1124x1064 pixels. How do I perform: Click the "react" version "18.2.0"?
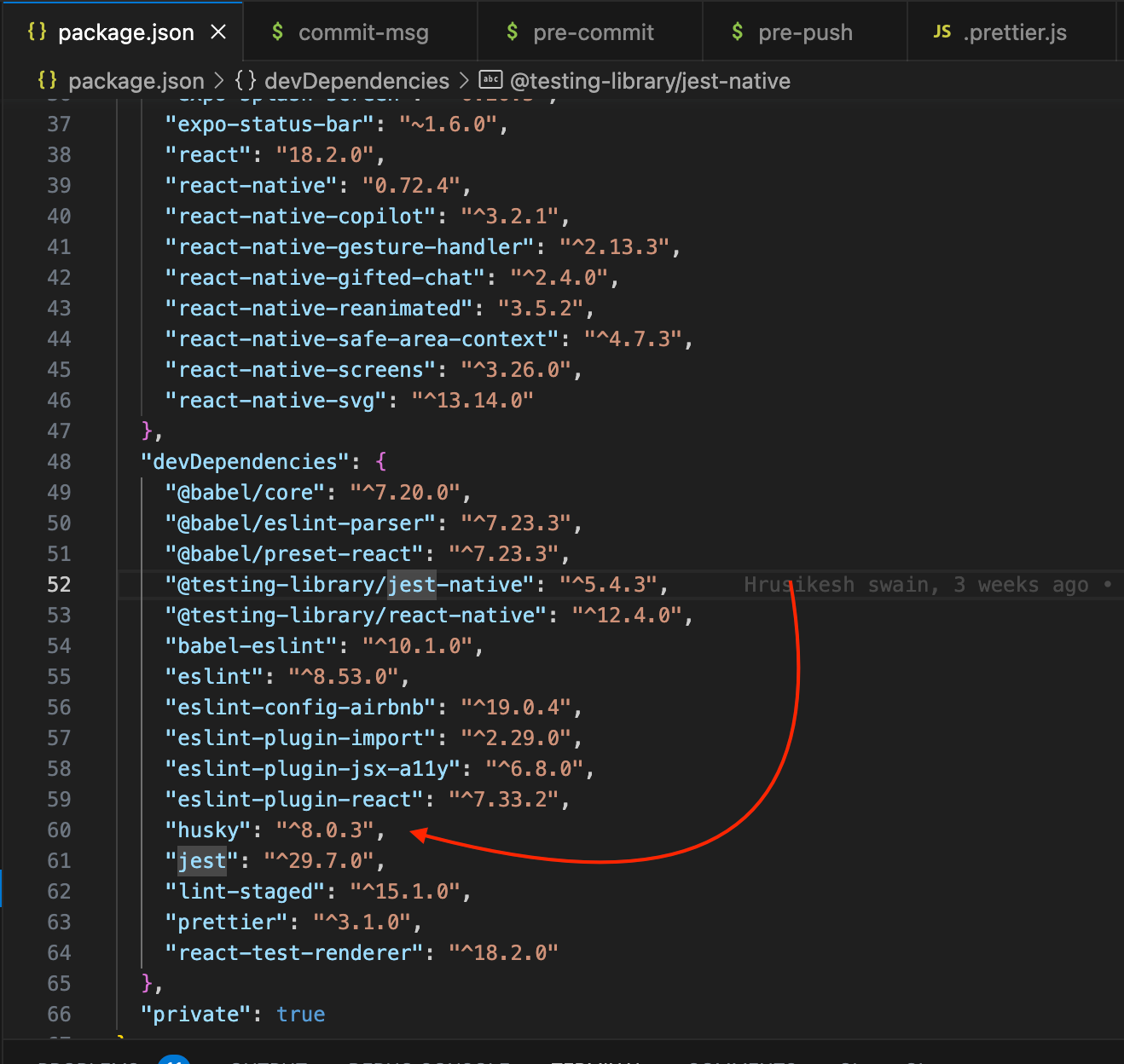pyautogui.click(x=325, y=155)
